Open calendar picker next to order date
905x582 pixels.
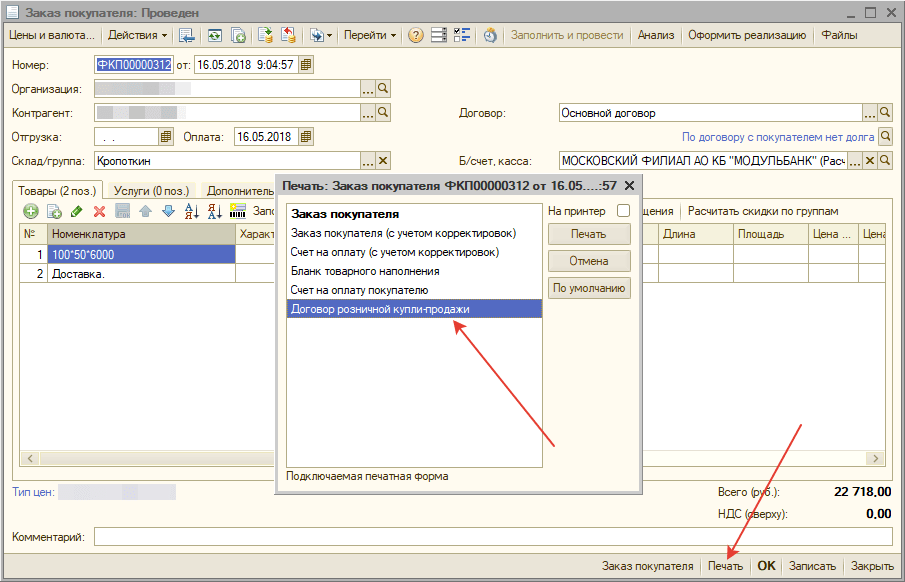(x=306, y=65)
